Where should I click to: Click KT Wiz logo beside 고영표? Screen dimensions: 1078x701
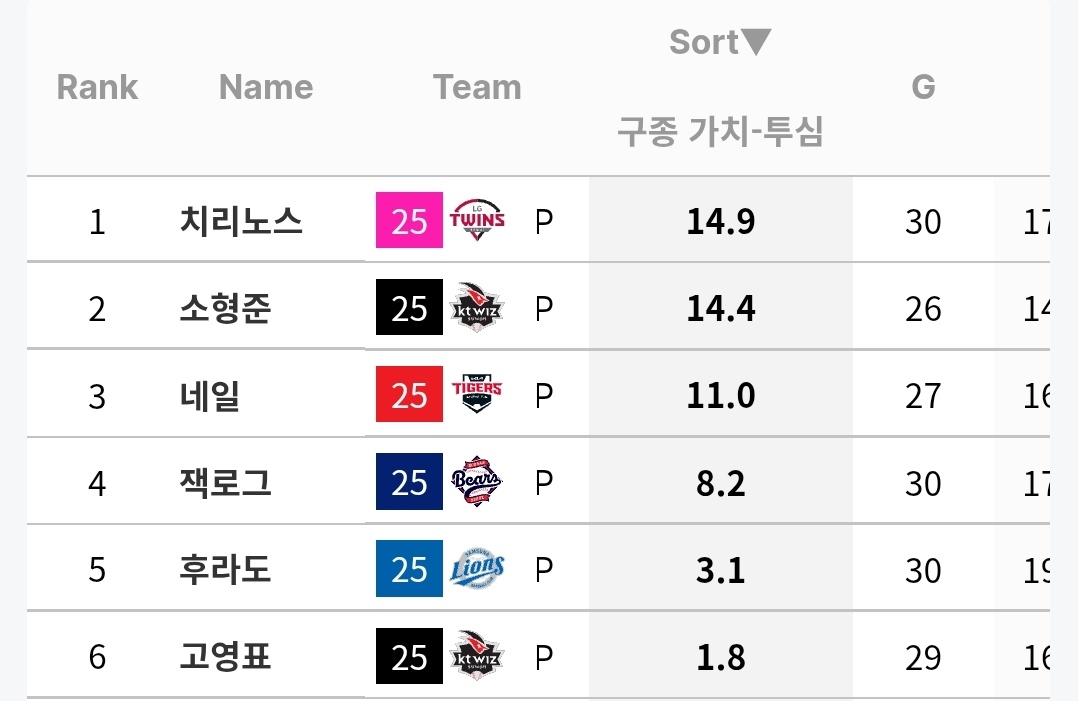[478, 657]
